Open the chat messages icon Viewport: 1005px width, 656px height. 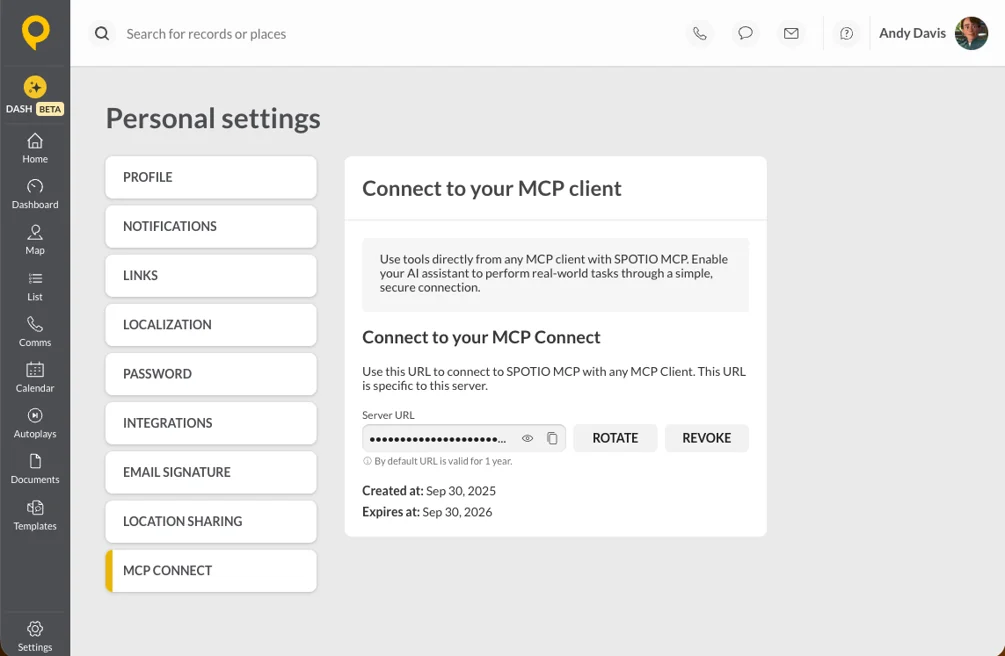click(745, 33)
